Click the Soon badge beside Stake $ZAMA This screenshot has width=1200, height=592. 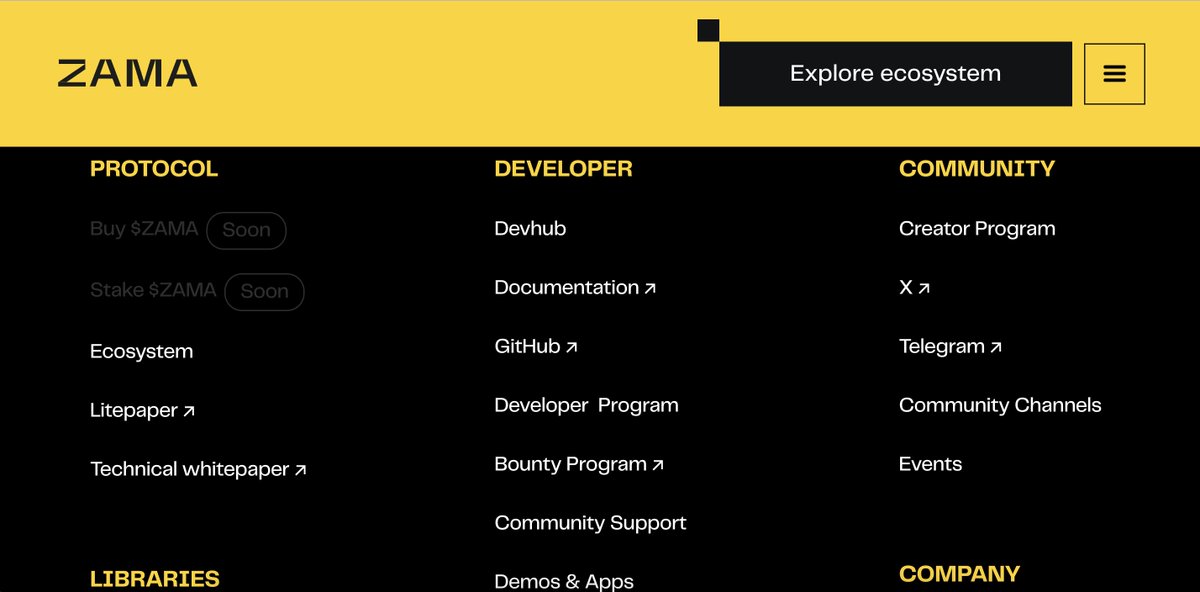pyautogui.click(x=264, y=291)
